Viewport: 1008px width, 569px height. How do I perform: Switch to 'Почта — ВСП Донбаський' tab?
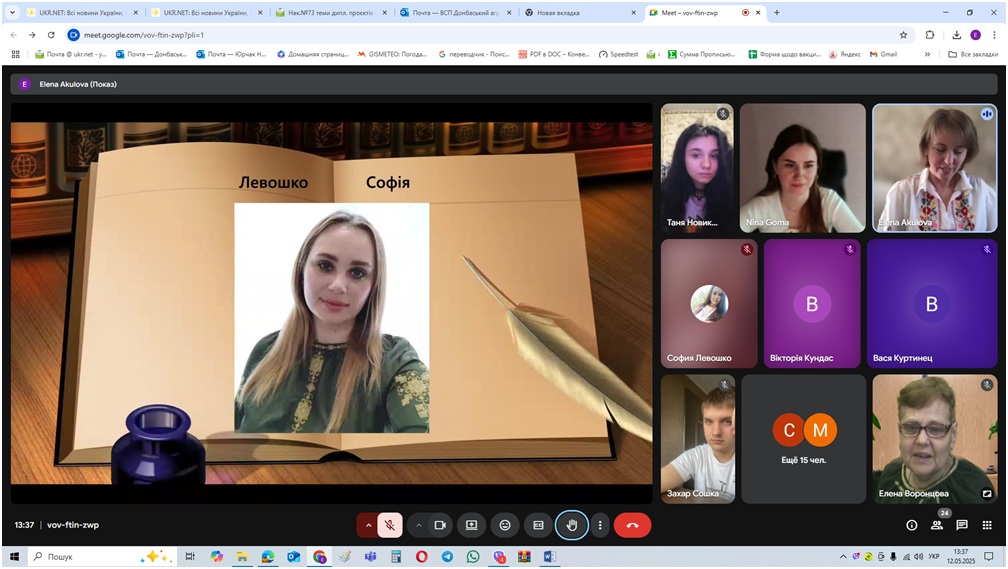click(x=454, y=12)
